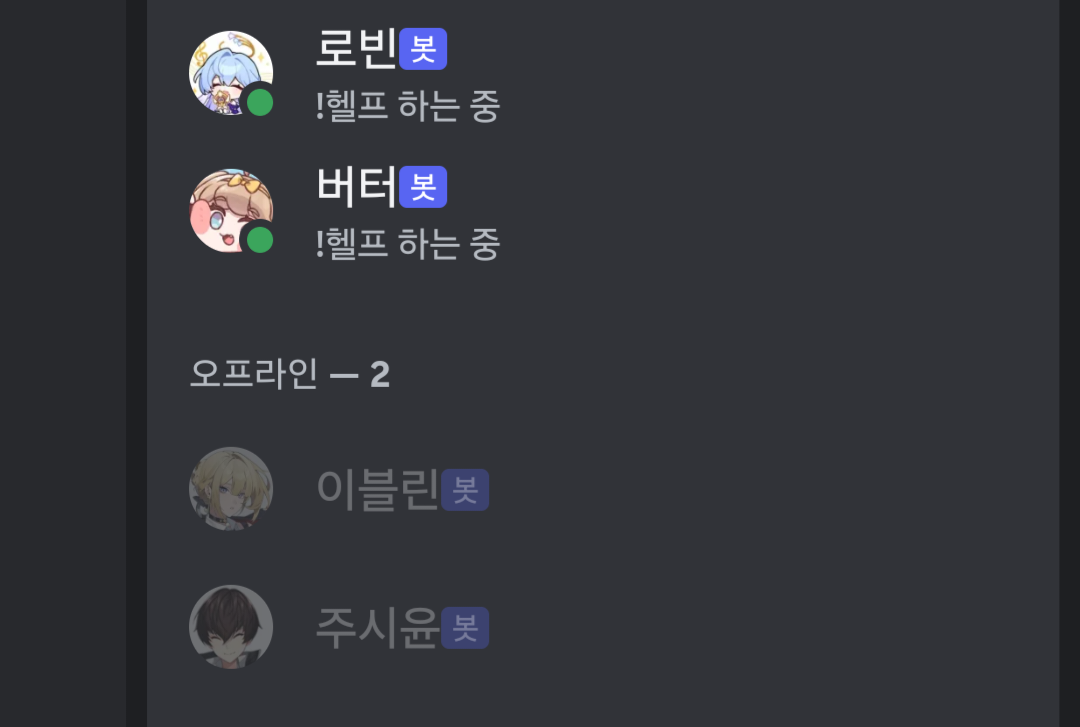1080x727 pixels.
Task: Click 로빈's status text !헬프 하는 중
Action: pos(408,106)
